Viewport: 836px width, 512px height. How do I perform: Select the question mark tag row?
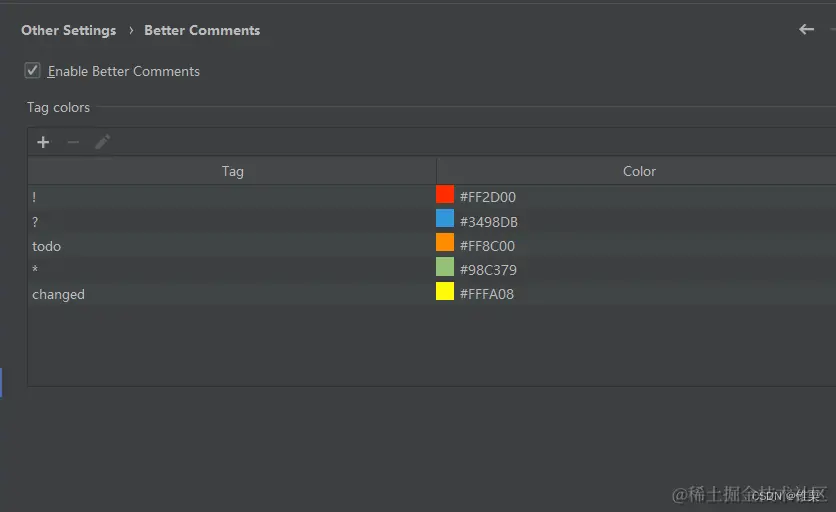[432, 221]
